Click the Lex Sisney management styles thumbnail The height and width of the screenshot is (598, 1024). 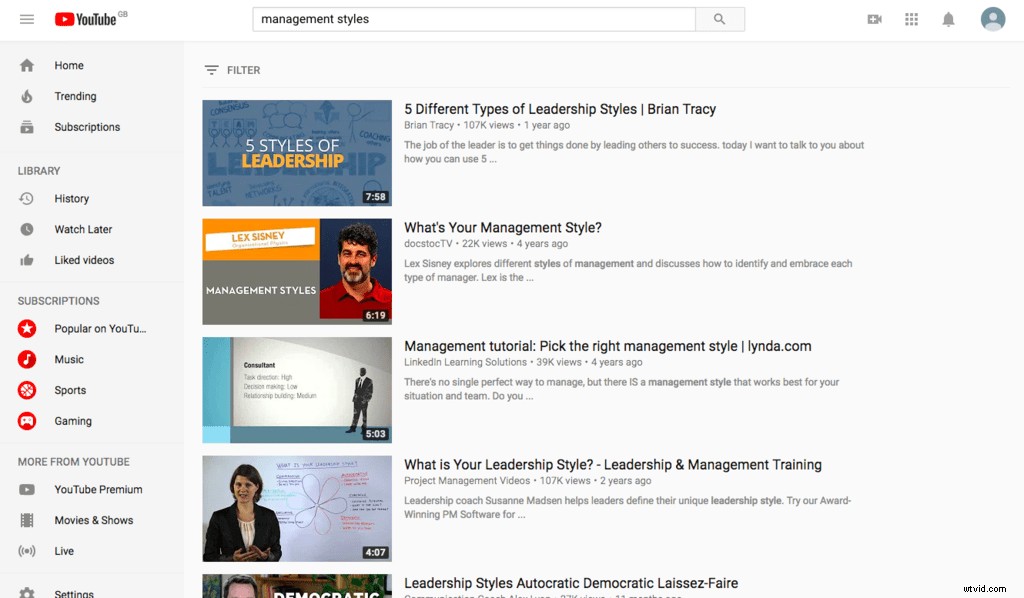point(296,271)
